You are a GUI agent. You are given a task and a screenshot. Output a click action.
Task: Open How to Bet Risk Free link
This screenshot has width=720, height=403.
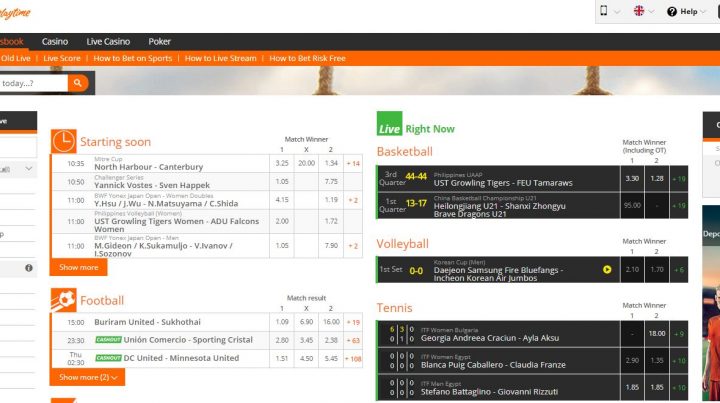307,58
